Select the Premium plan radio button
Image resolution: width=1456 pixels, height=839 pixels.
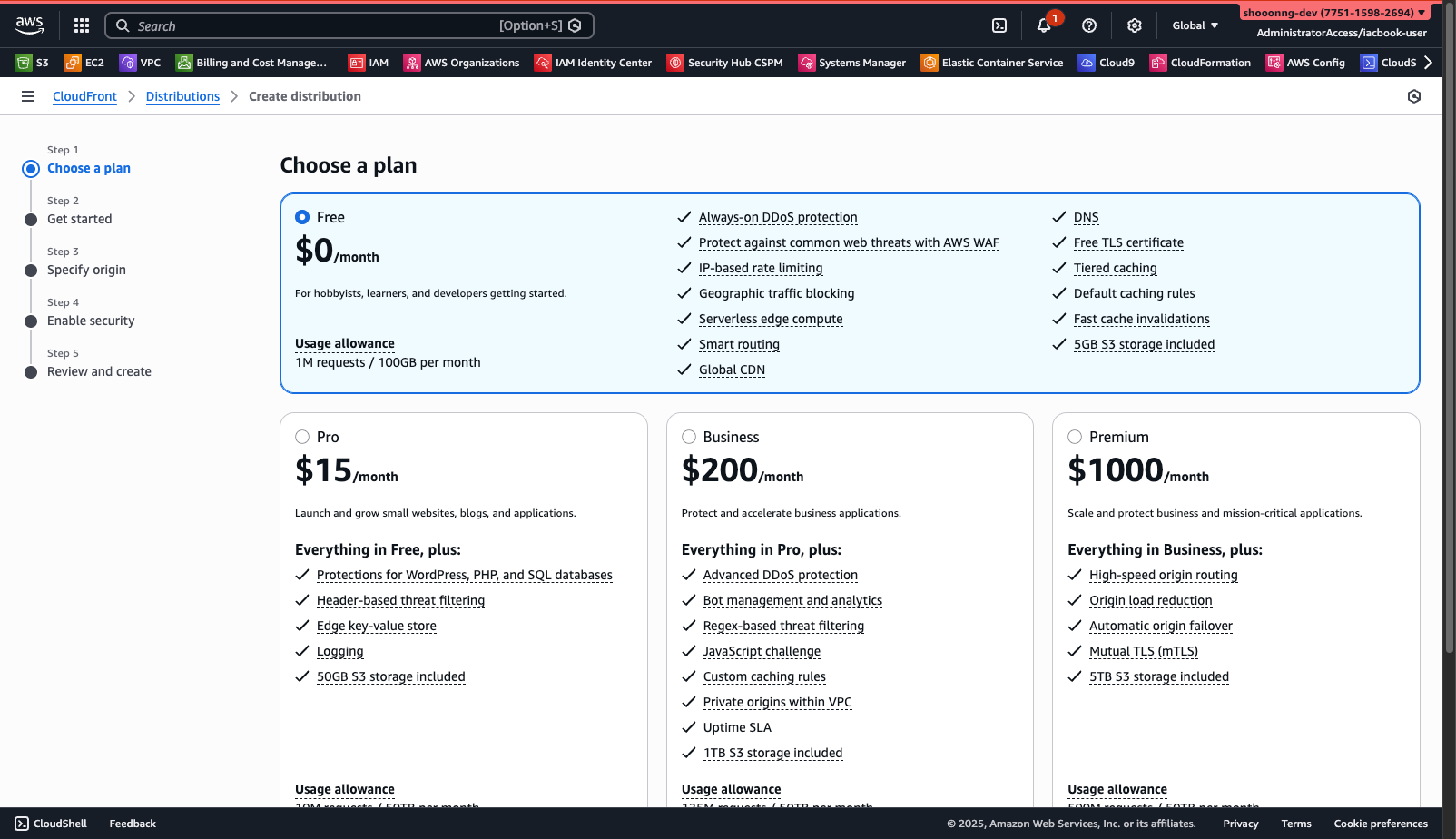1075,437
